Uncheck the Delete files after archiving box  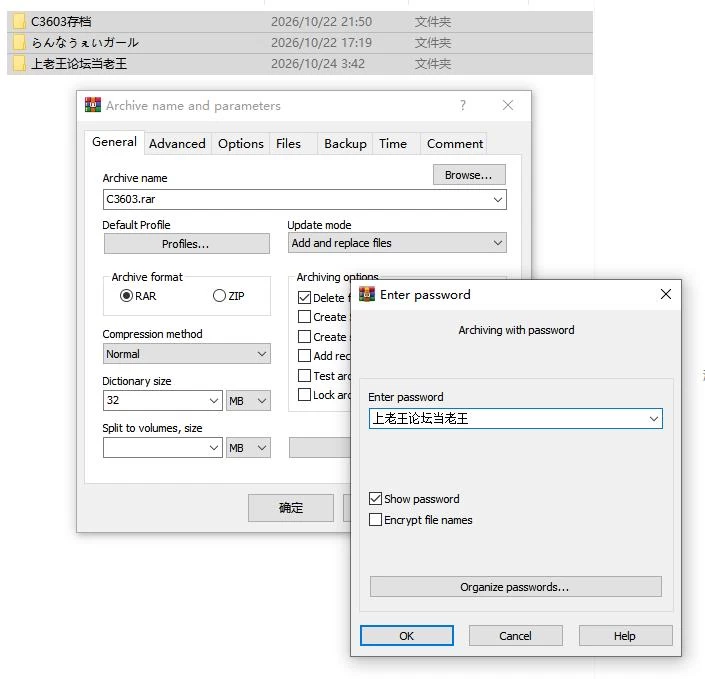[304, 297]
